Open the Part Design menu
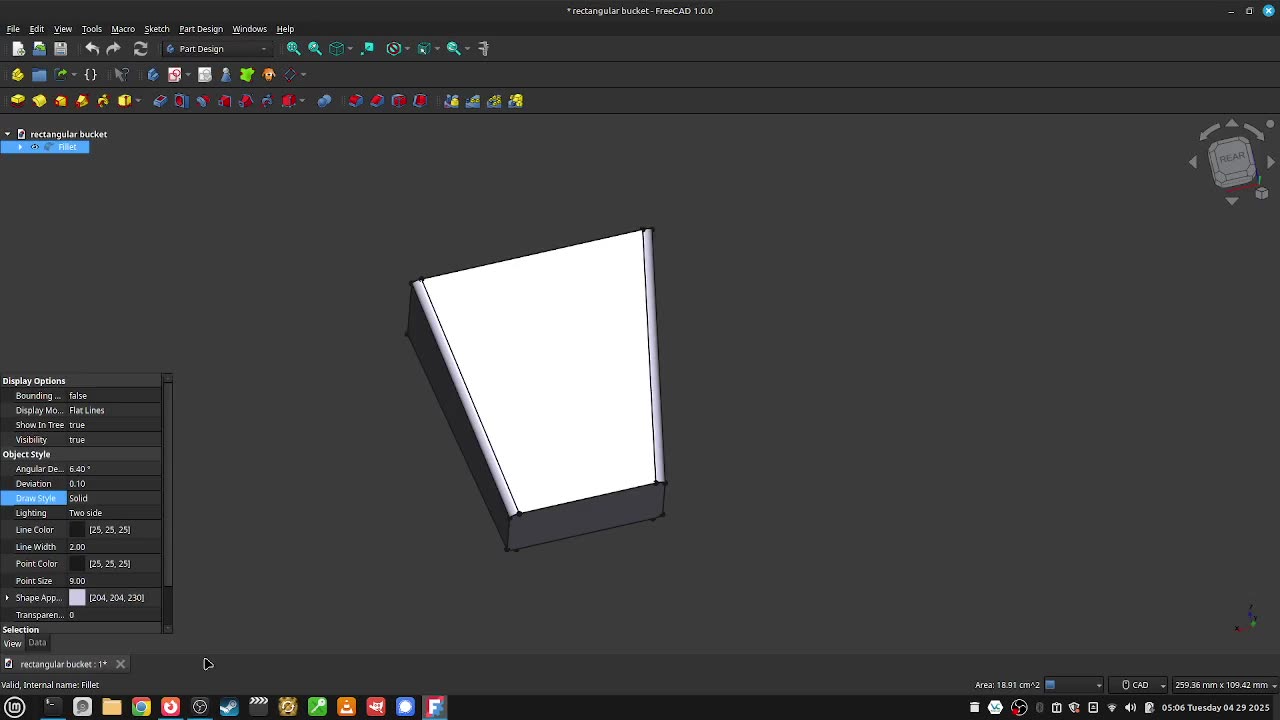 tap(201, 29)
